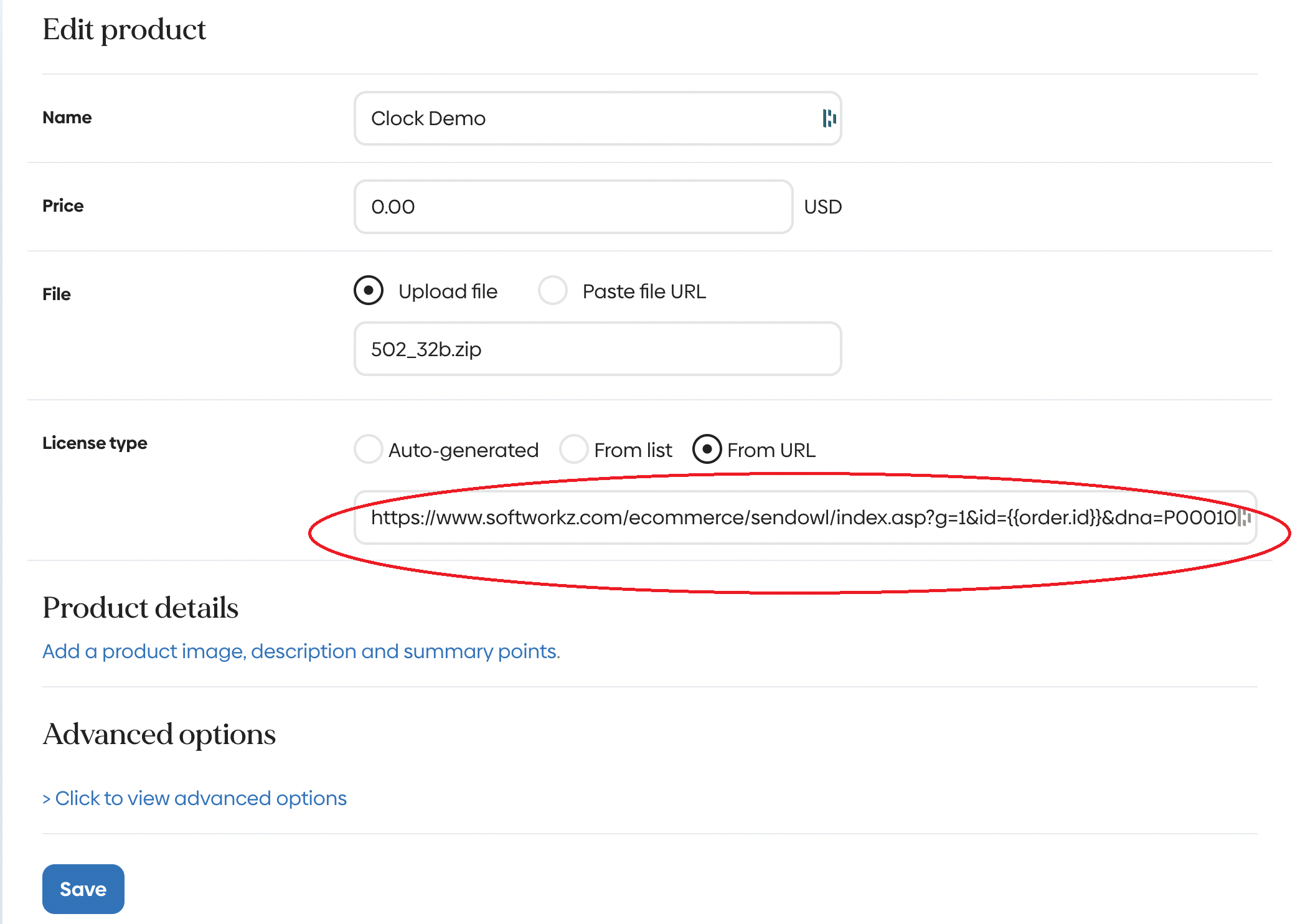Choose From list license type
This screenshot has height=924, width=1295.
click(573, 449)
